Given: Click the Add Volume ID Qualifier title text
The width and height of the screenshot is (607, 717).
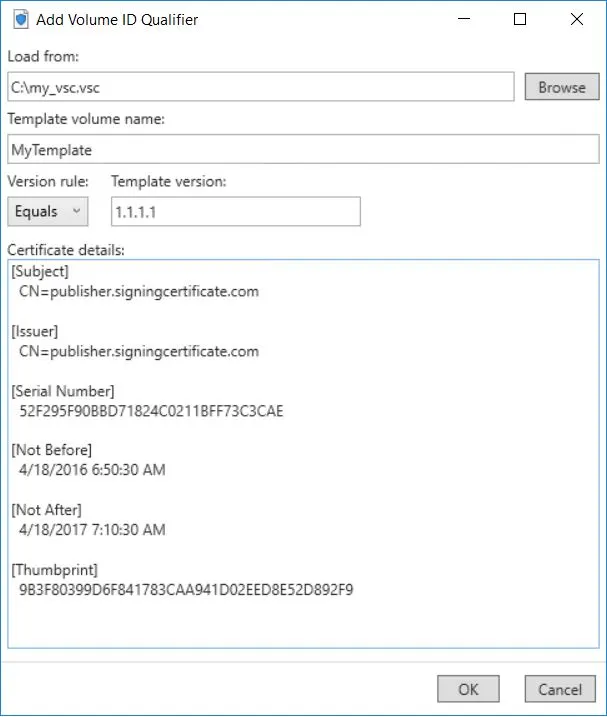Looking at the screenshot, I should click(115, 19).
